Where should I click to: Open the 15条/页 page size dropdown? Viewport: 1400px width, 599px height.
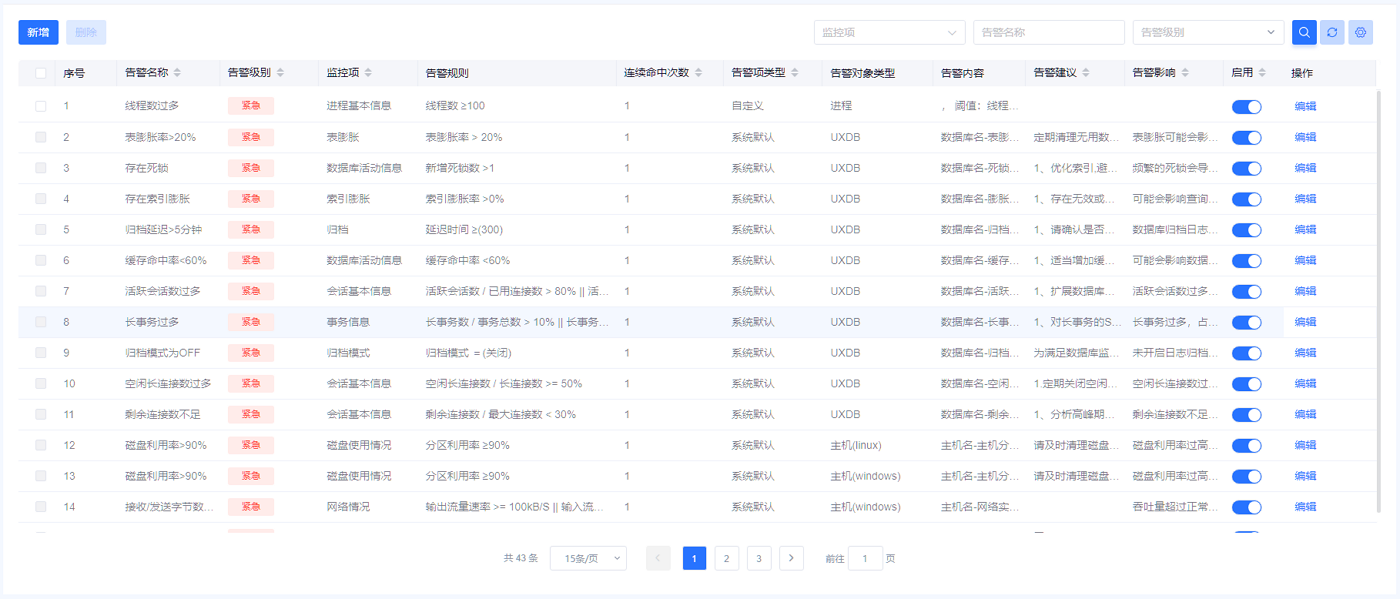(x=588, y=558)
